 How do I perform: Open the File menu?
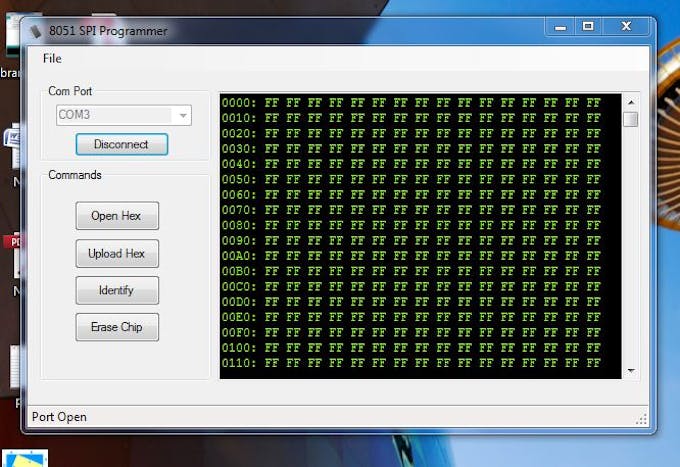(52, 59)
